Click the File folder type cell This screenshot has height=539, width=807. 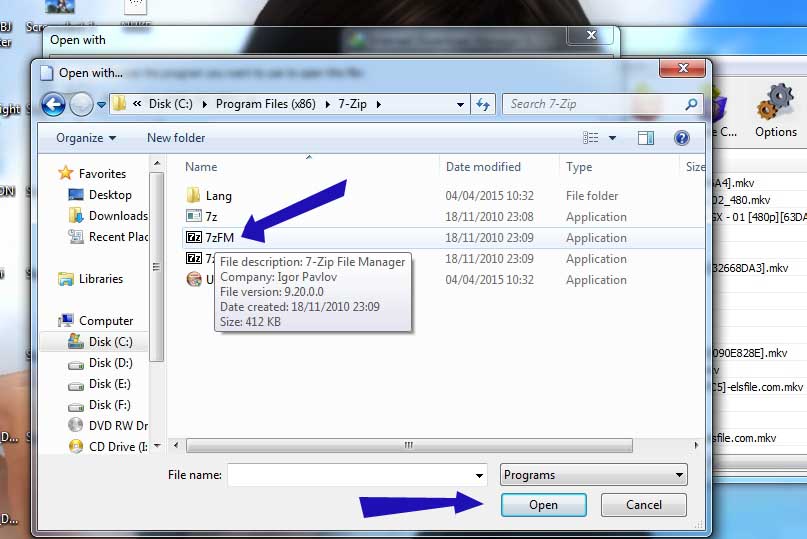tap(592, 196)
